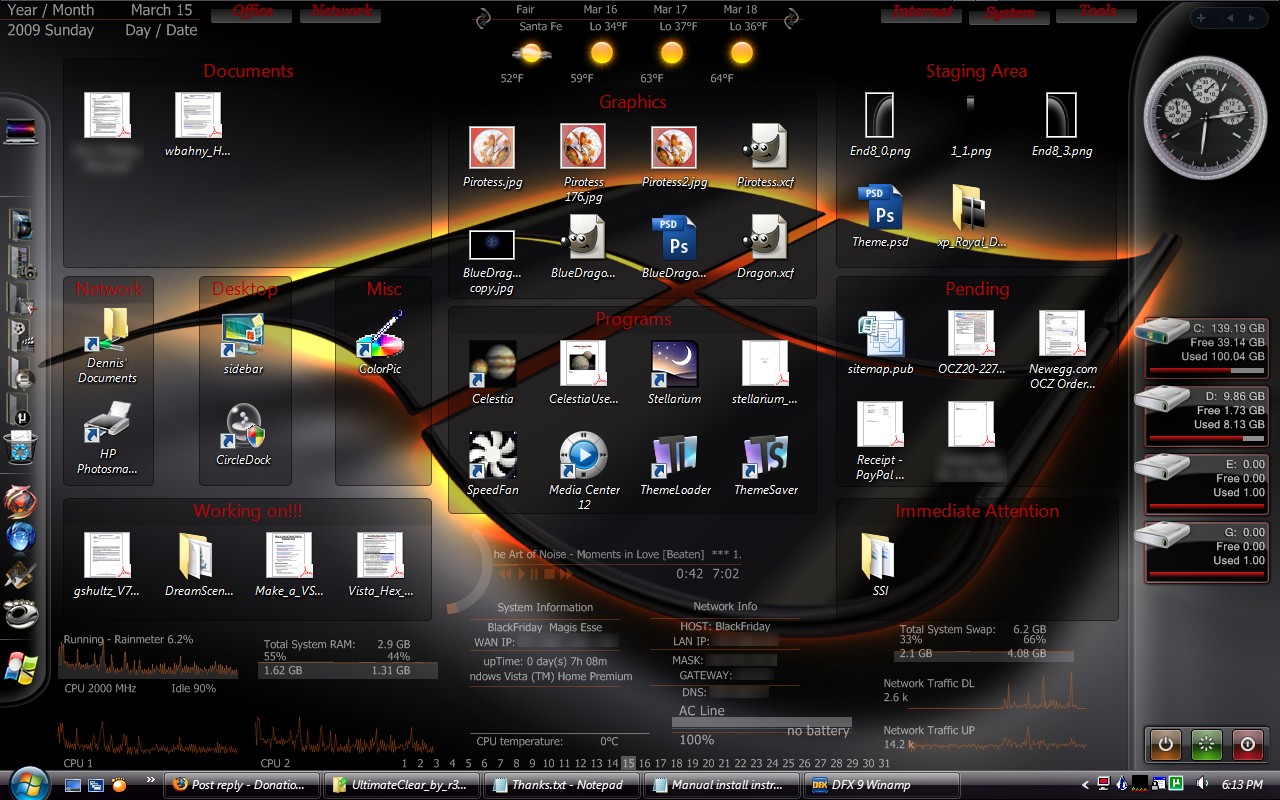Open the Start menu orb
Image resolution: width=1280 pixels, height=800 pixels.
pos(29,783)
